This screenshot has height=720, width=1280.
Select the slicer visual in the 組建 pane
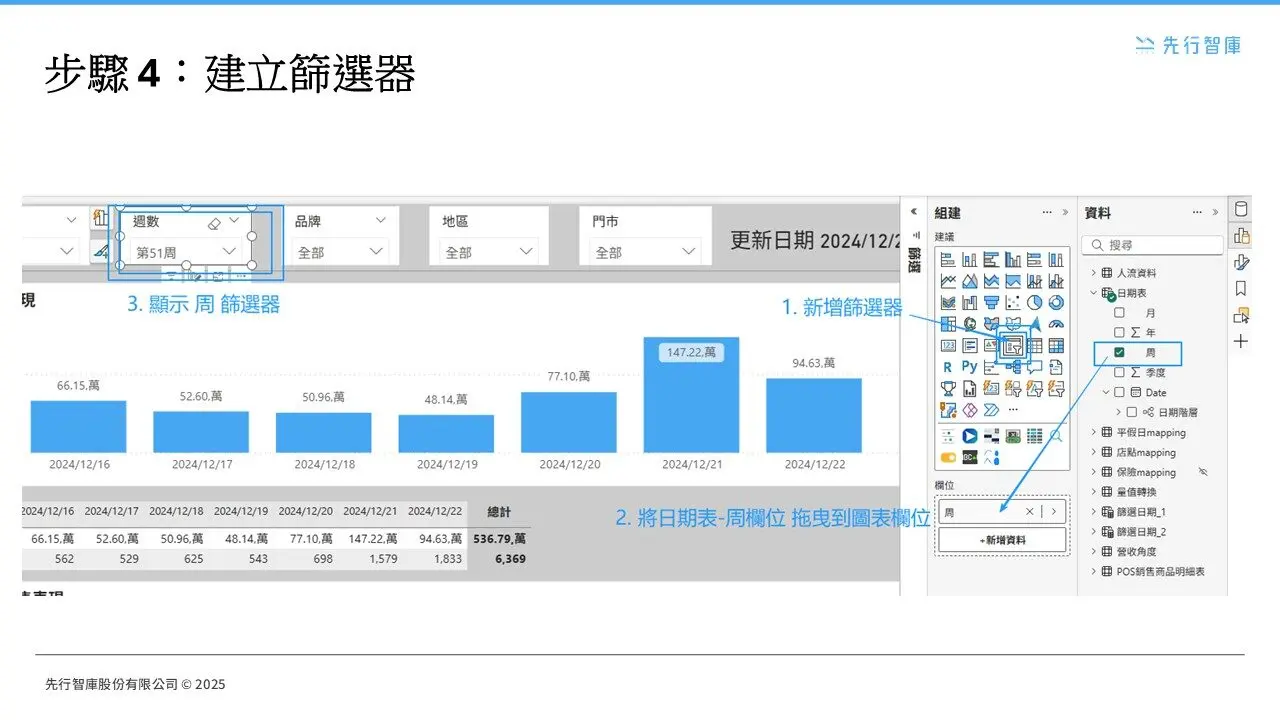(1013, 345)
